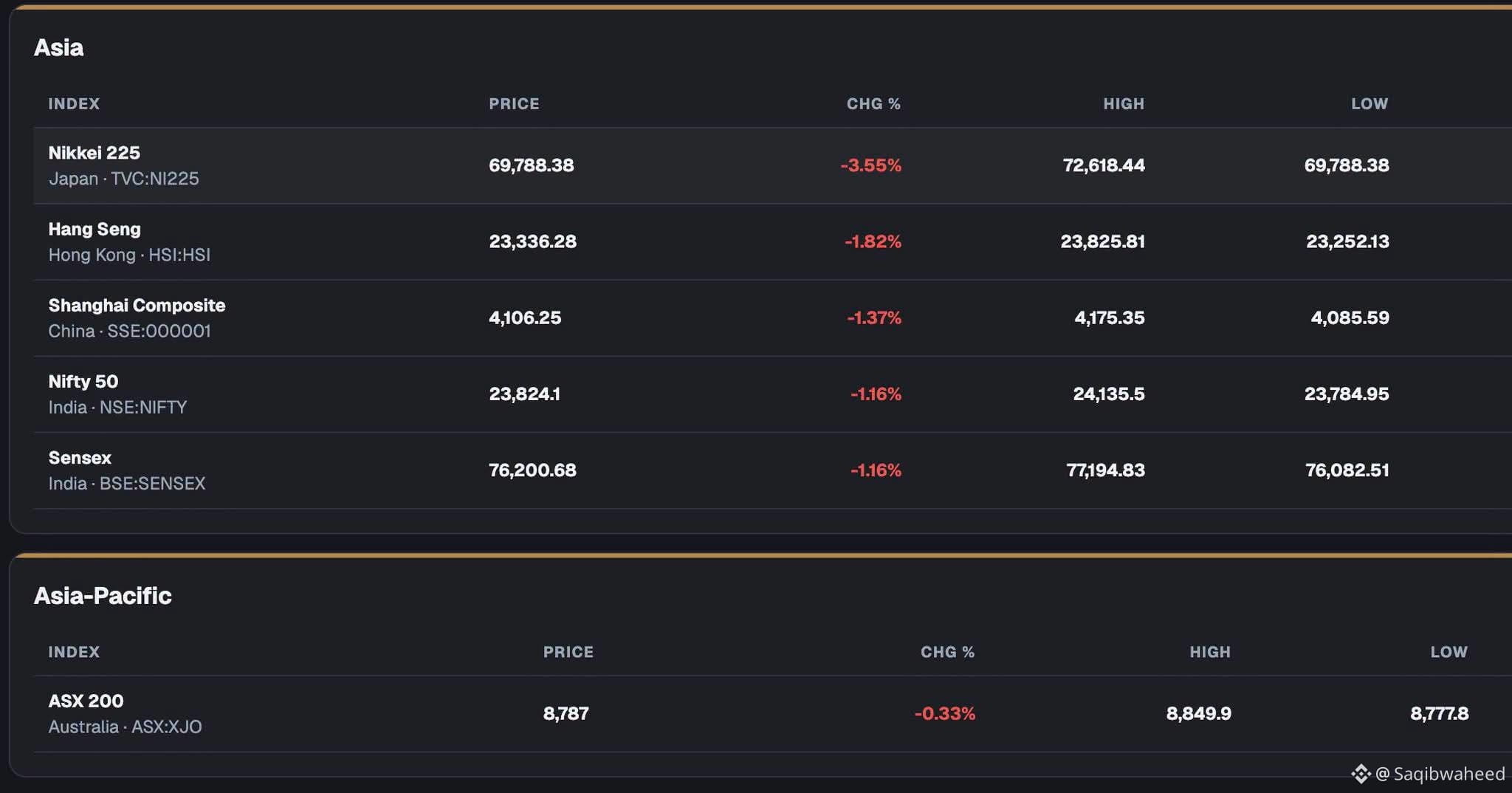Click the Binance logo icon in watermark
The height and width of the screenshot is (793, 1512).
(x=1361, y=774)
